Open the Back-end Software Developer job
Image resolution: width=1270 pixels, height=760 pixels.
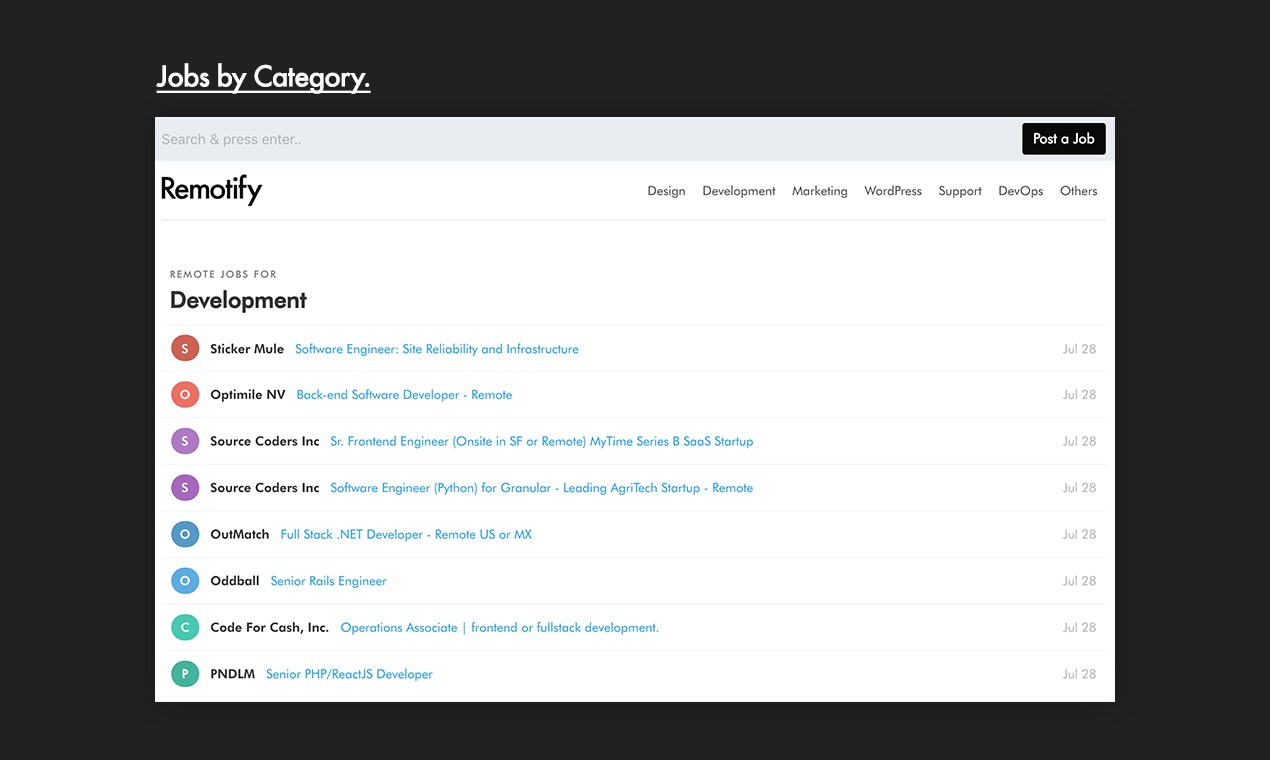404,394
